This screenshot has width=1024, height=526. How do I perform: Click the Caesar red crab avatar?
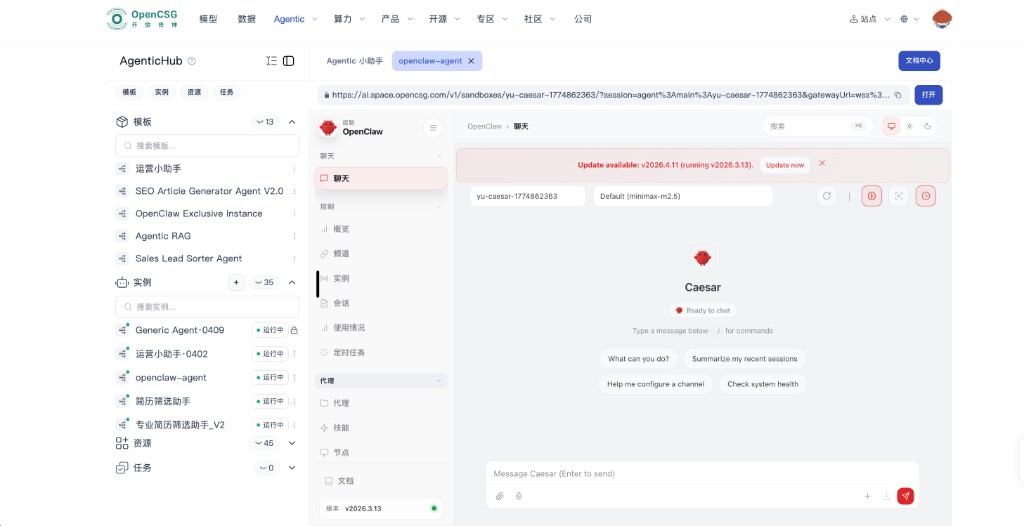point(702,257)
